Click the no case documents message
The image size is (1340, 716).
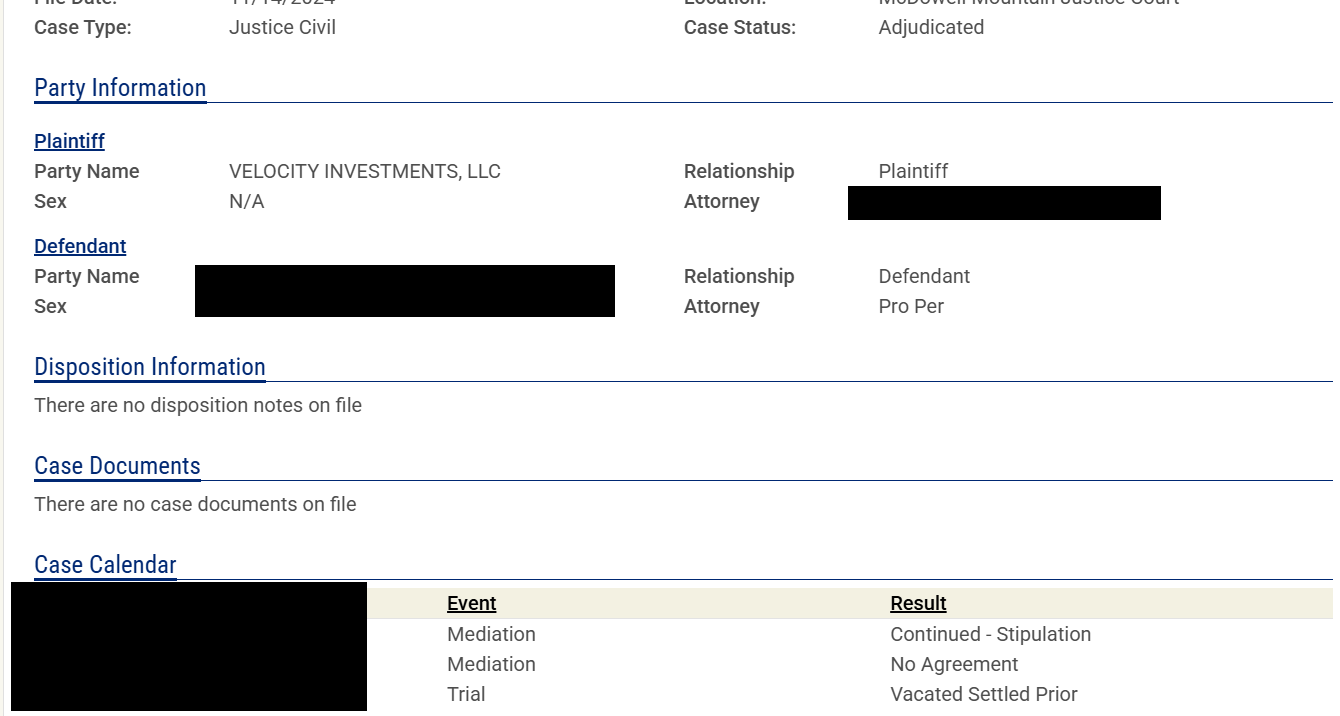point(195,504)
